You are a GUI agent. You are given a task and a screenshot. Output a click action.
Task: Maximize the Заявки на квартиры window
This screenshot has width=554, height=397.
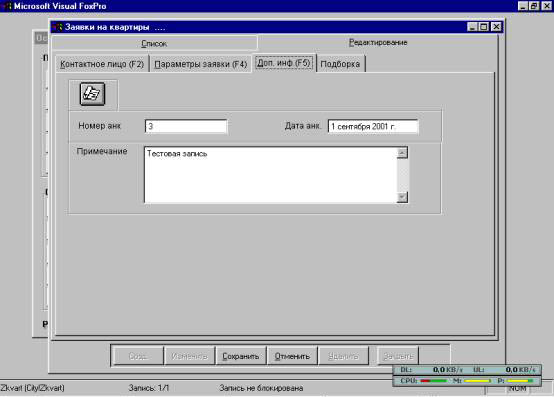click(x=484, y=27)
